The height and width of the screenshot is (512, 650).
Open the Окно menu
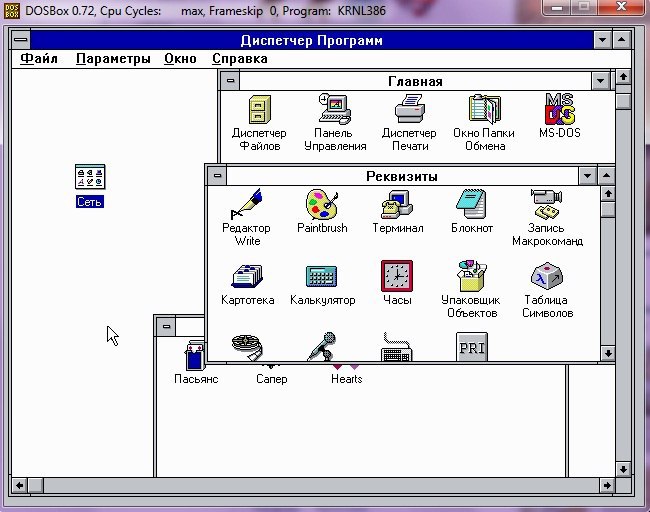(x=180, y=59)
